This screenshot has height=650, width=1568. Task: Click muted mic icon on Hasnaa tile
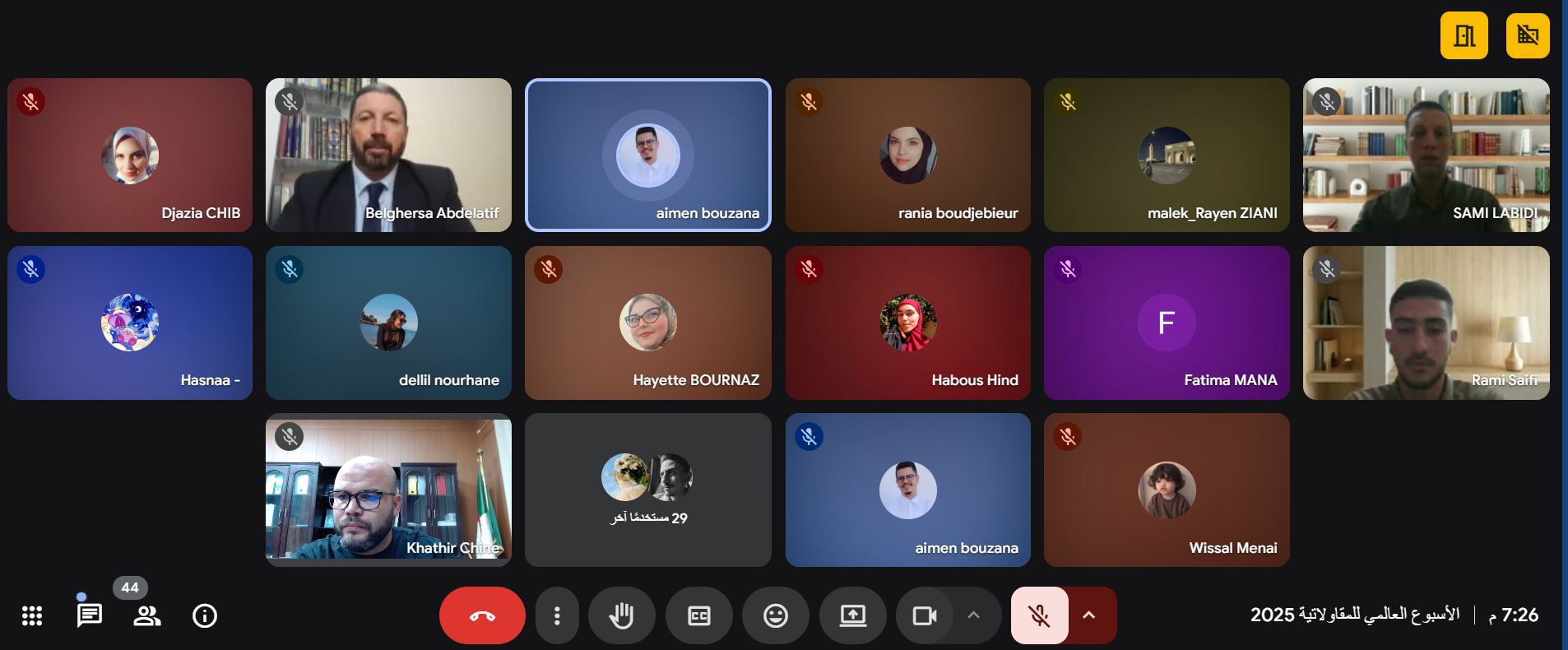tap(31, 269)
